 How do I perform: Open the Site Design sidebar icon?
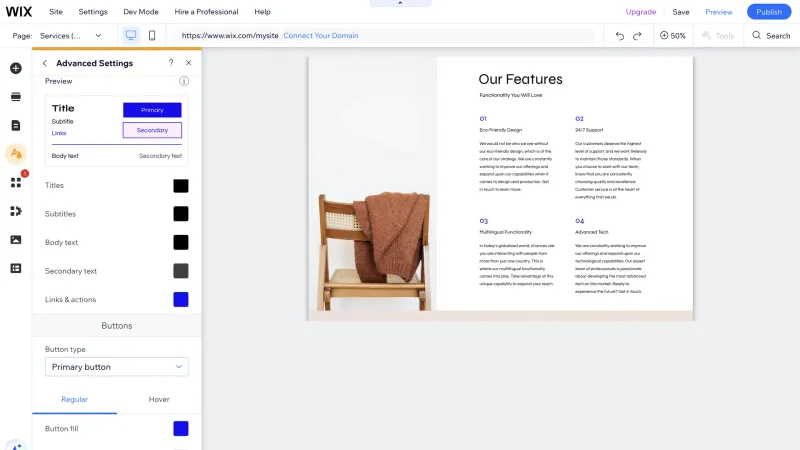click(x=16, y=154)
